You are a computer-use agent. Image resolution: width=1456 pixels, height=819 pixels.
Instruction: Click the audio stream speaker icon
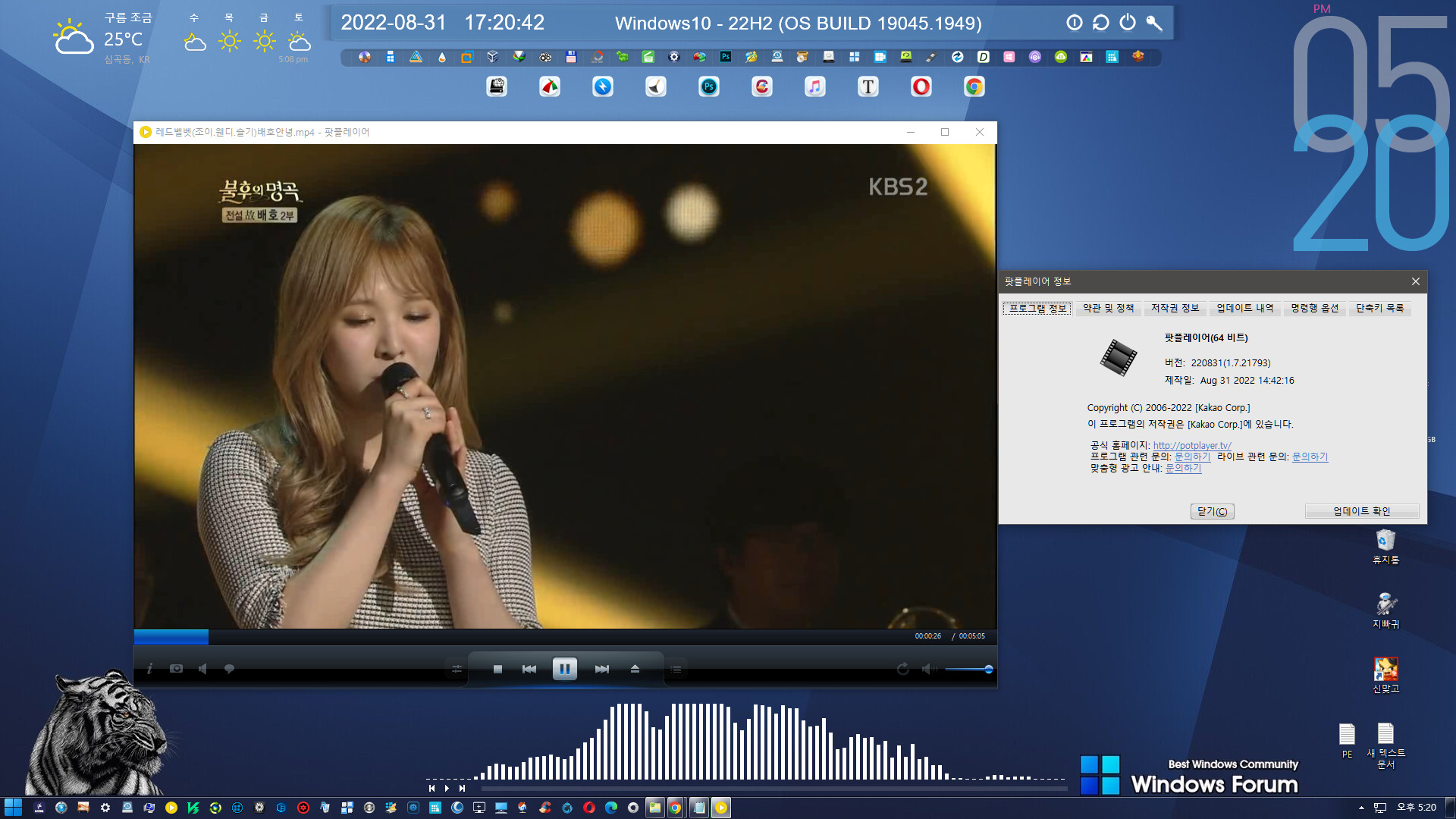point(202,669)
